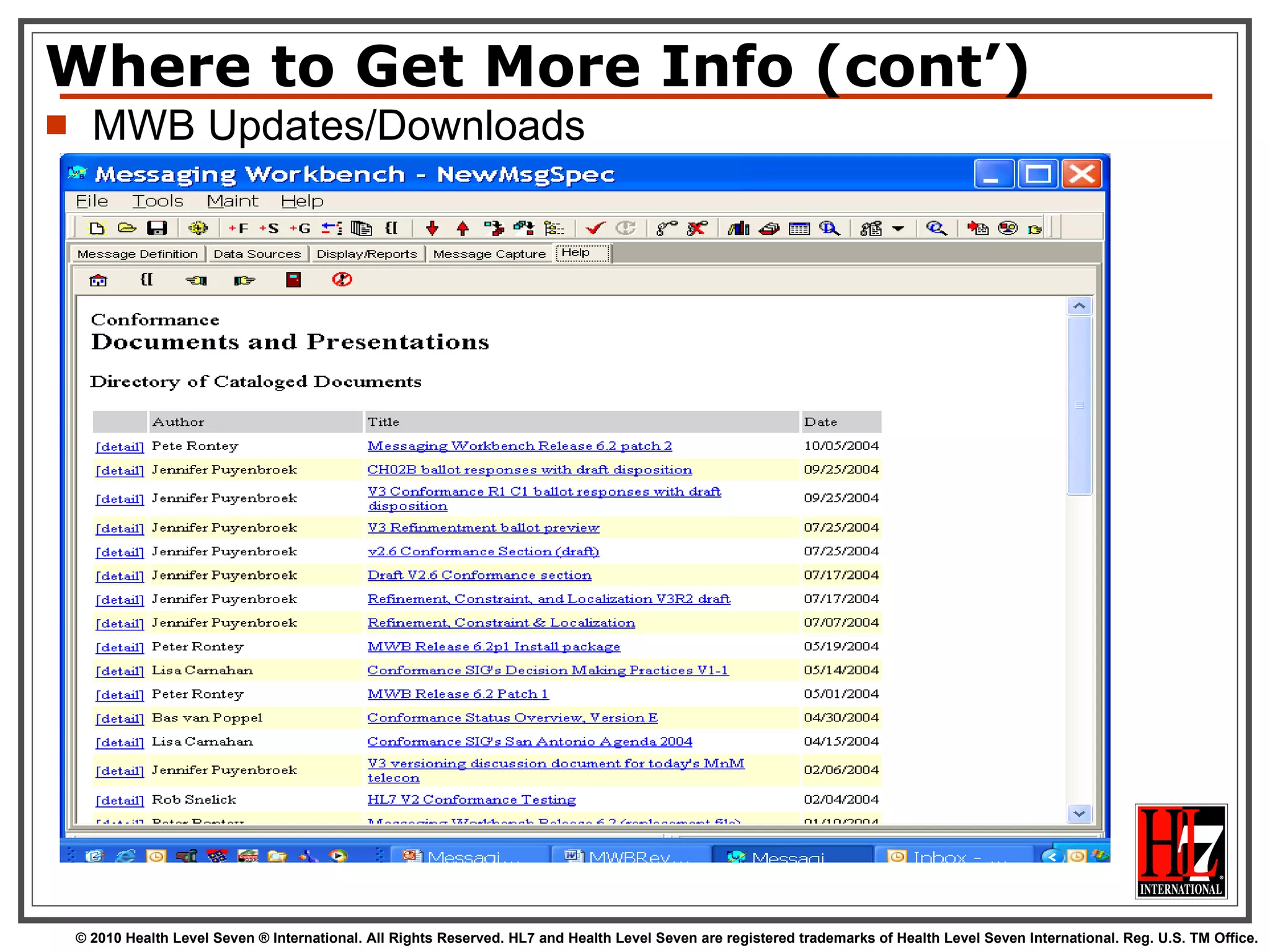Image resolution: width=1270 pixels, height=952 pixels.
Task: Click the document magnifier preview icon
Action: pyautogui.click(x=829, y=229)
